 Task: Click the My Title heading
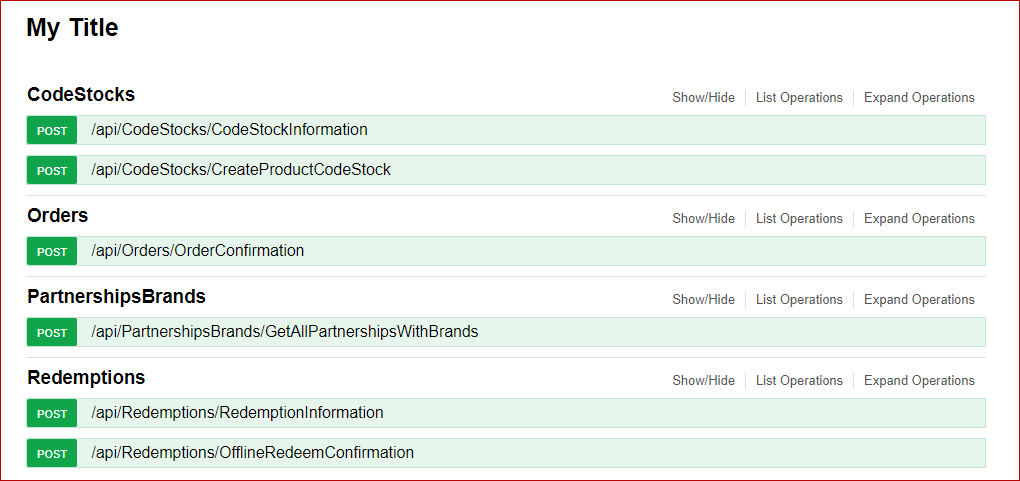(x=72, y=28)
